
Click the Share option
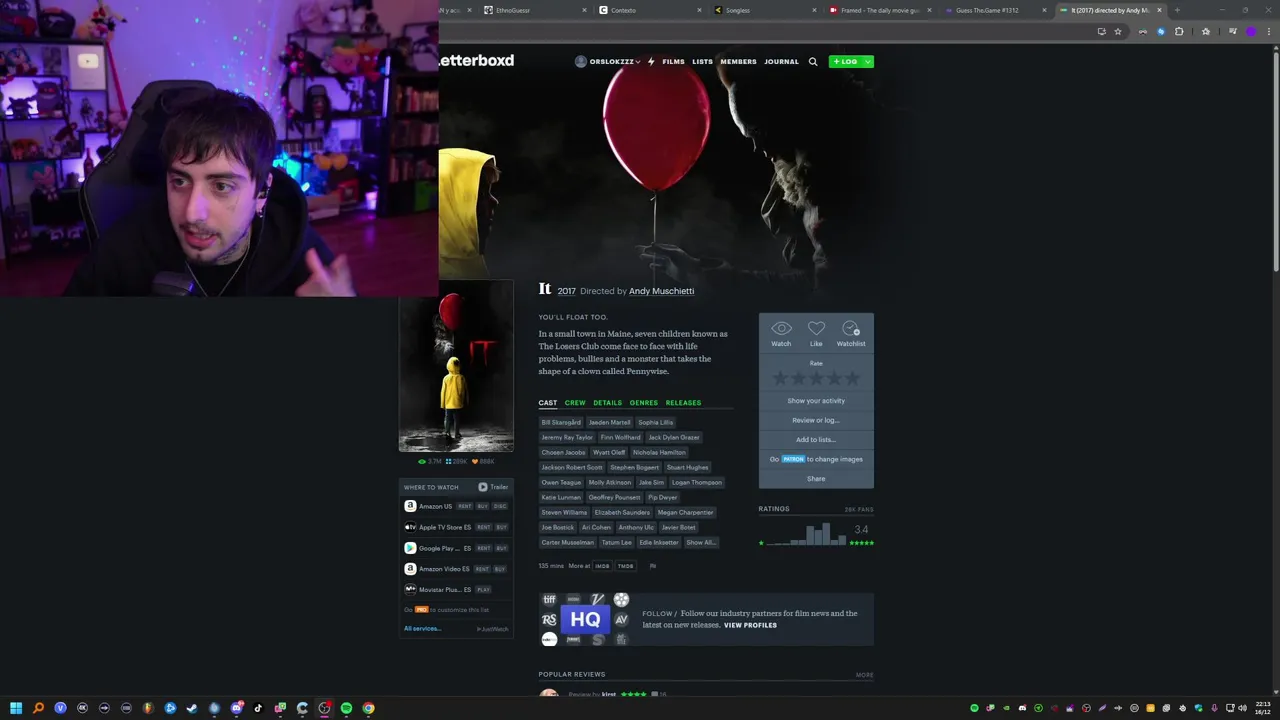816,479
